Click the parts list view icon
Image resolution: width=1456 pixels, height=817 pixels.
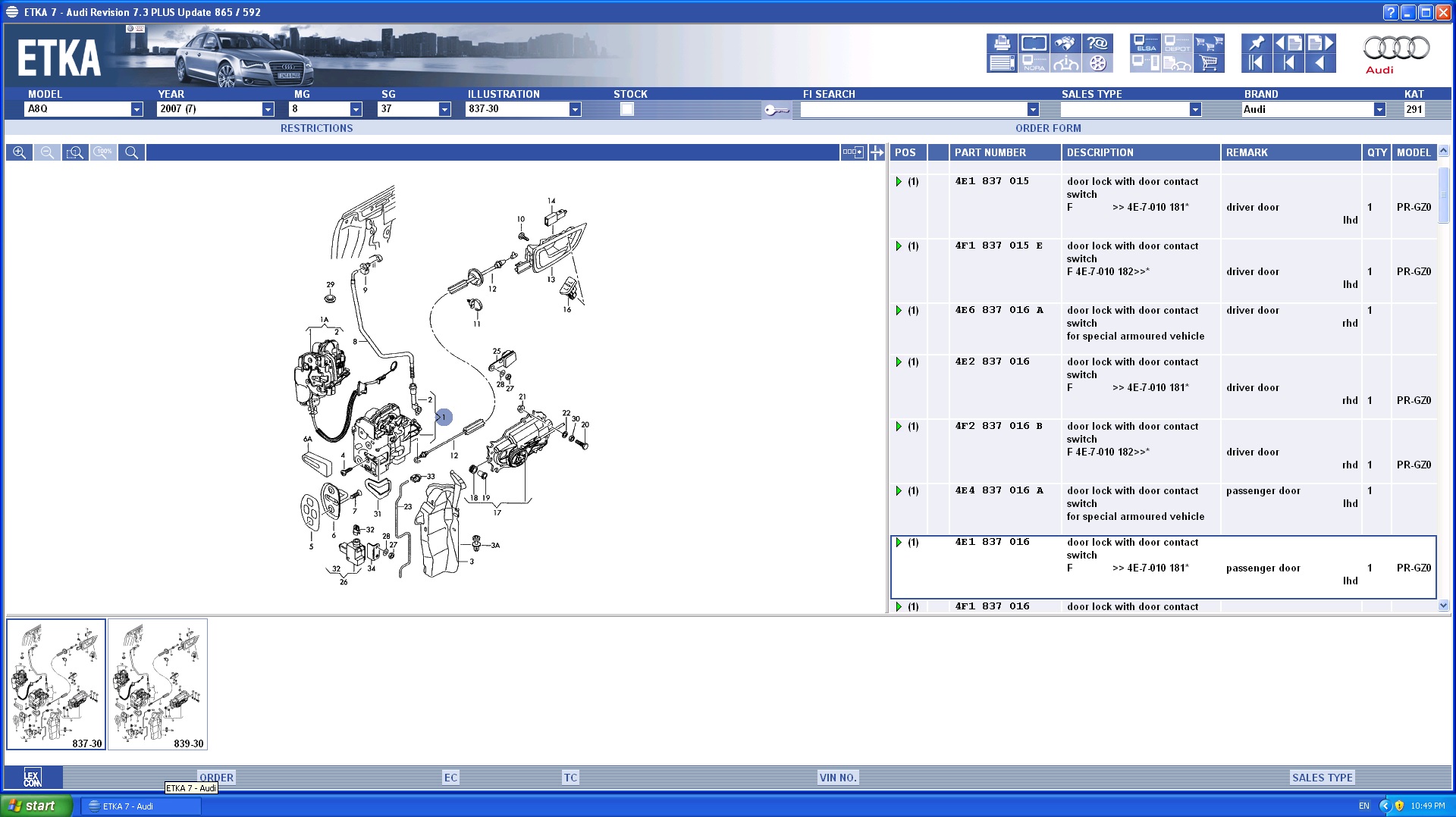1002,64
